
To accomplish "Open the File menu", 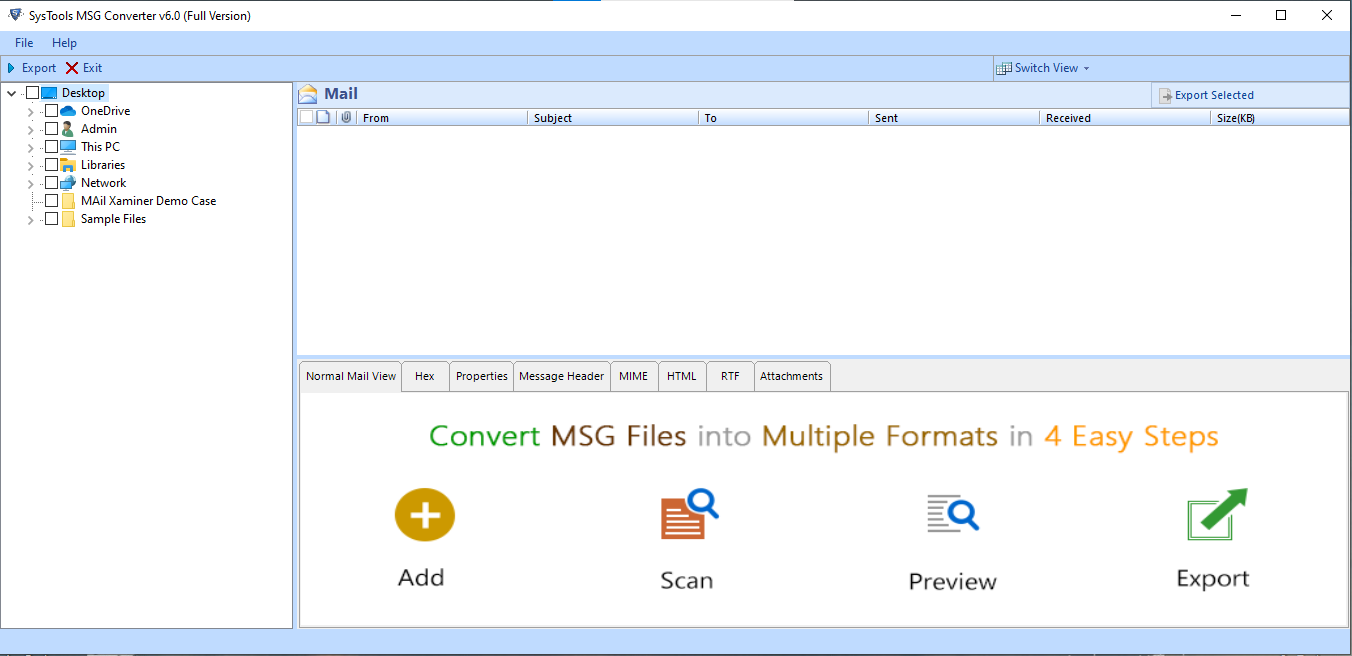I will [x=24, y=43].
